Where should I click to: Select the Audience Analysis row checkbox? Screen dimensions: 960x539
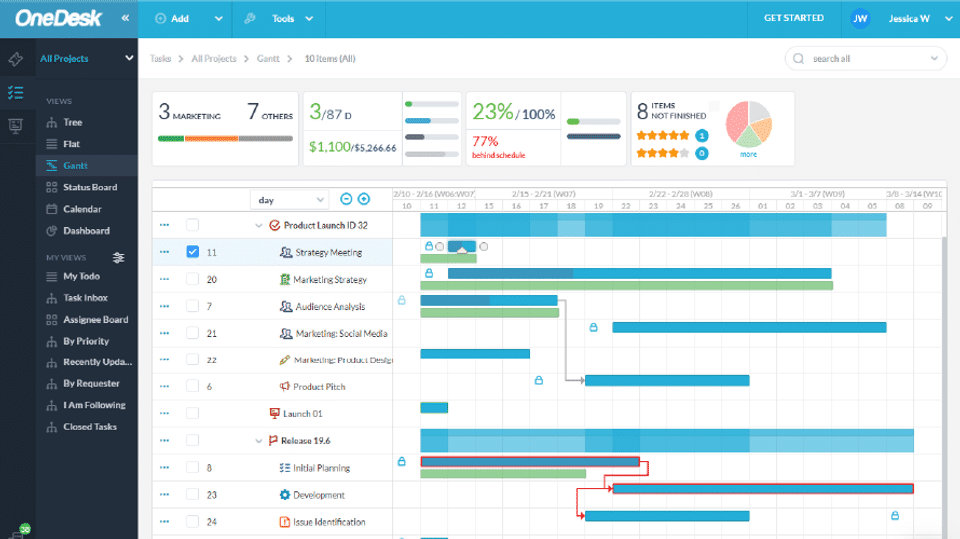193,307
